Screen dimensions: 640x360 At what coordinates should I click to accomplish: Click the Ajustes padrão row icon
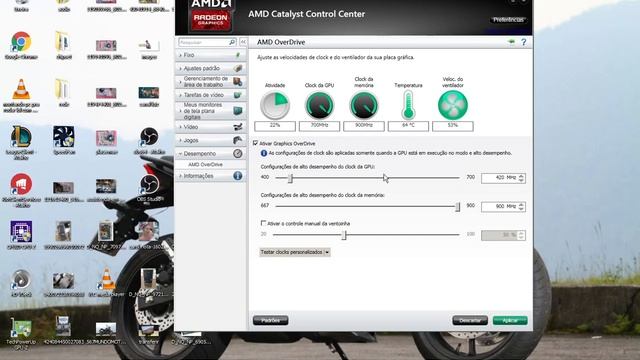coord(238,68)
